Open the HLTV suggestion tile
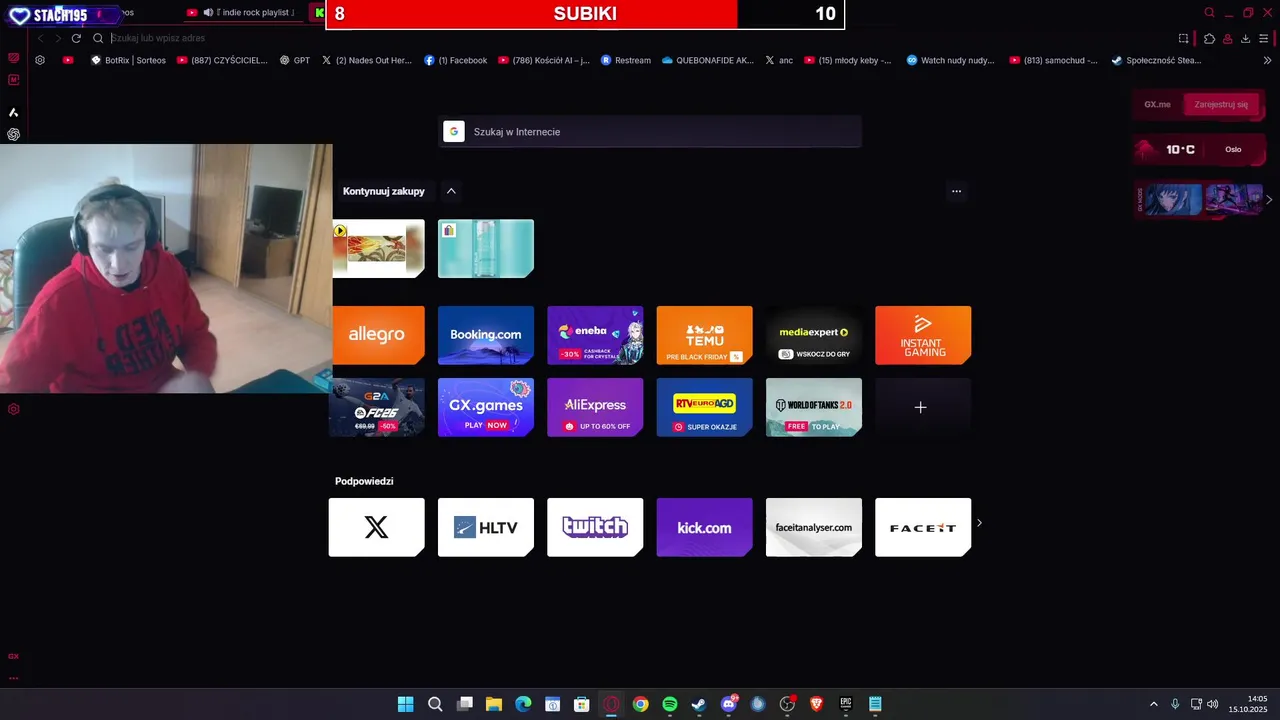The width and height of the screenshot is (1280, 720). point(486,527)
